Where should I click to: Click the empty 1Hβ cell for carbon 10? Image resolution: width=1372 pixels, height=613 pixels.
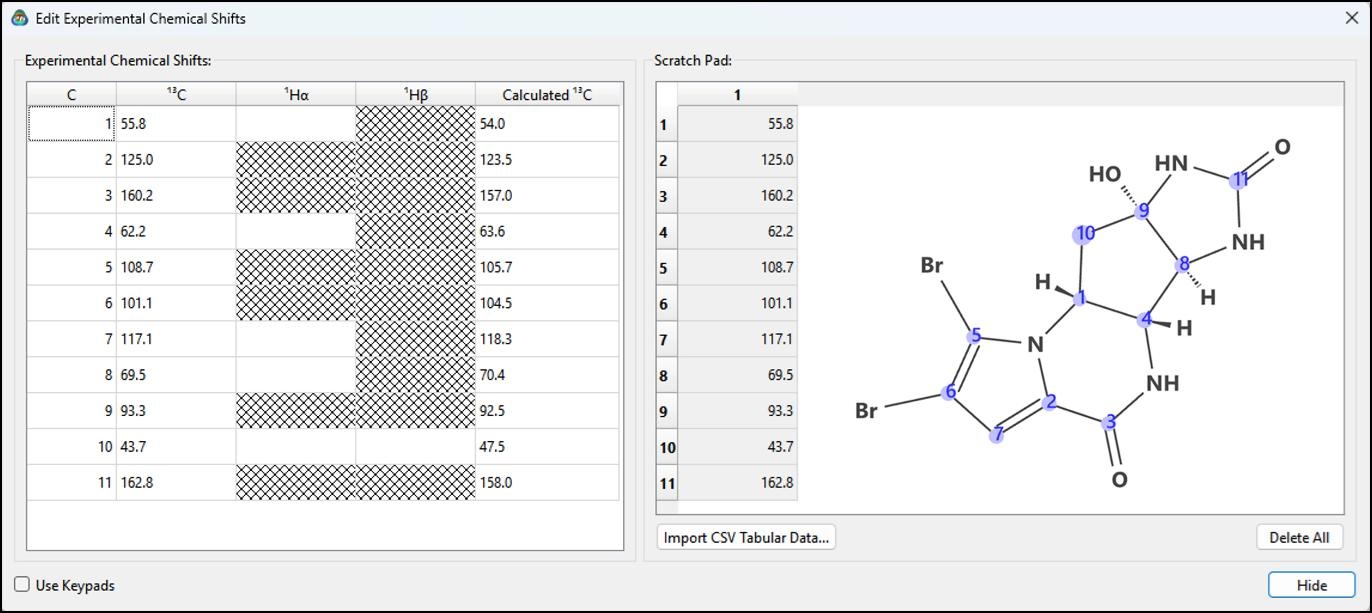point(416,447)
